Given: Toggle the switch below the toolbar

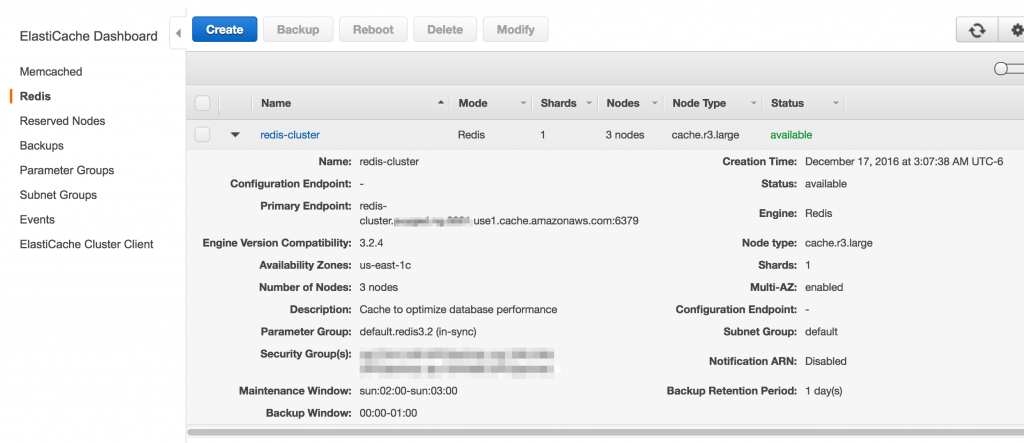Looking at the screenshot, I should point(1008,69).
